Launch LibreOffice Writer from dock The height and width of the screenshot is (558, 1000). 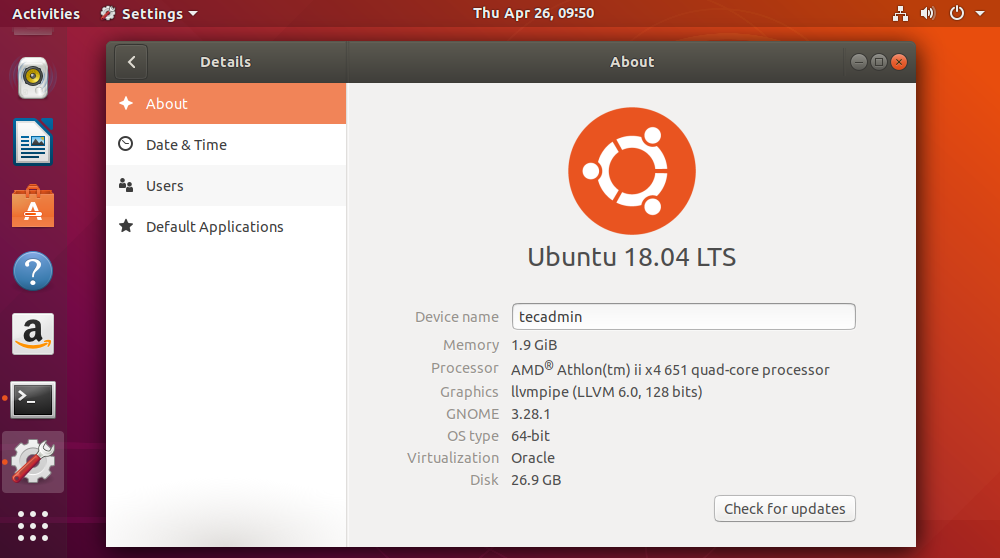tap(33, 142)
